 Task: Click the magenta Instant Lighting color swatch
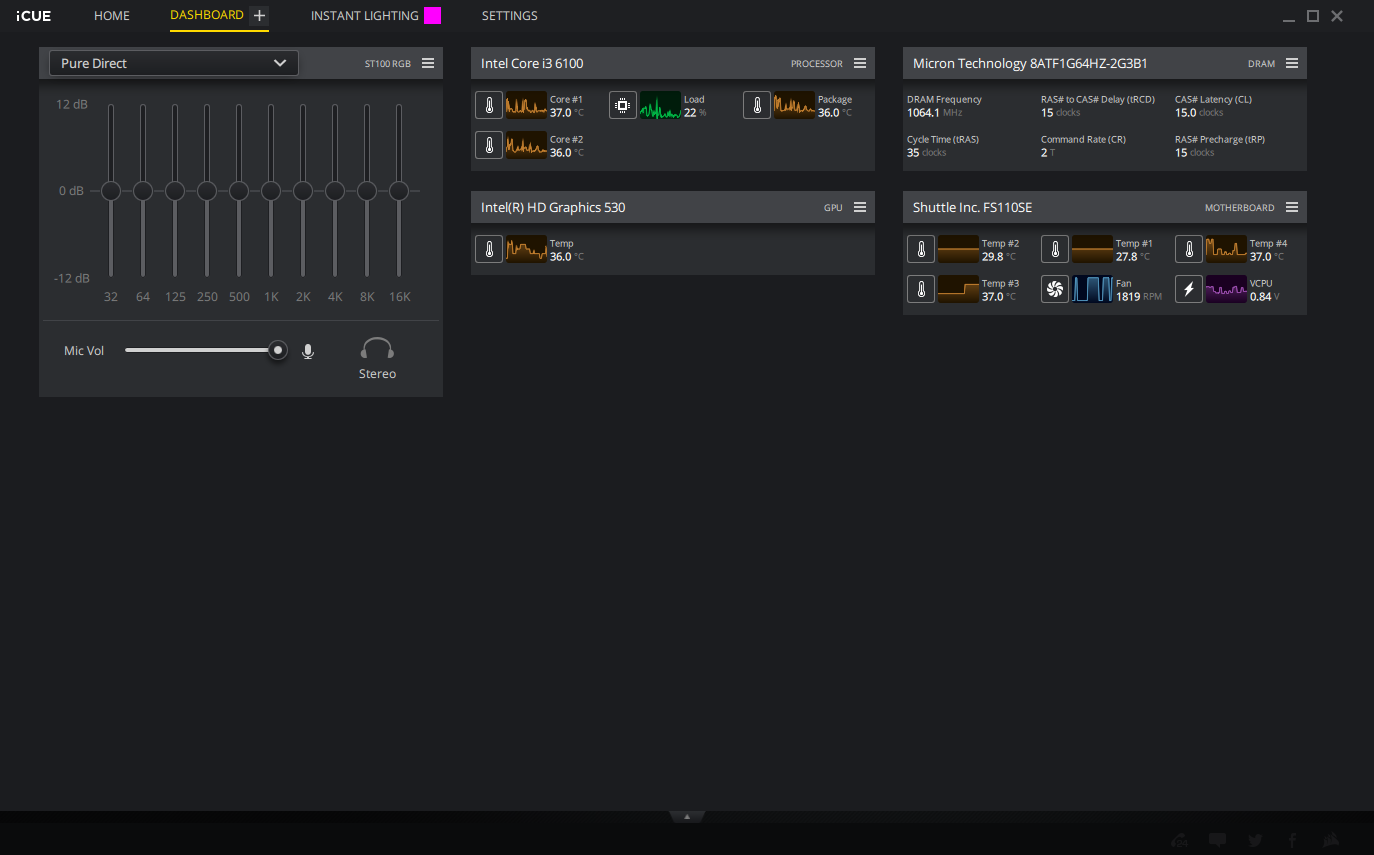432,15
